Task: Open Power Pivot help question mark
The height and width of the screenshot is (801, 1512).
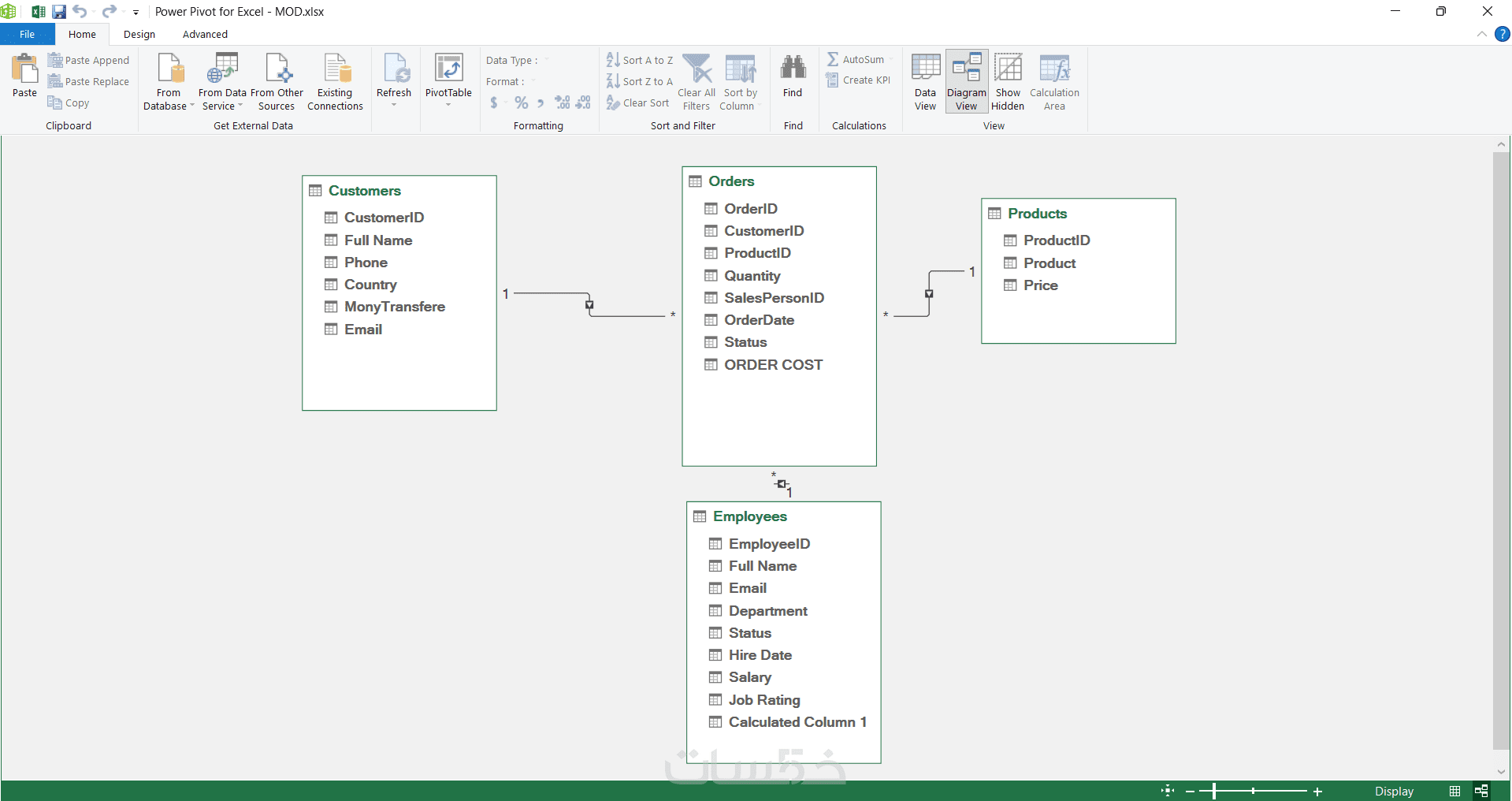Action: (1502, 34)
